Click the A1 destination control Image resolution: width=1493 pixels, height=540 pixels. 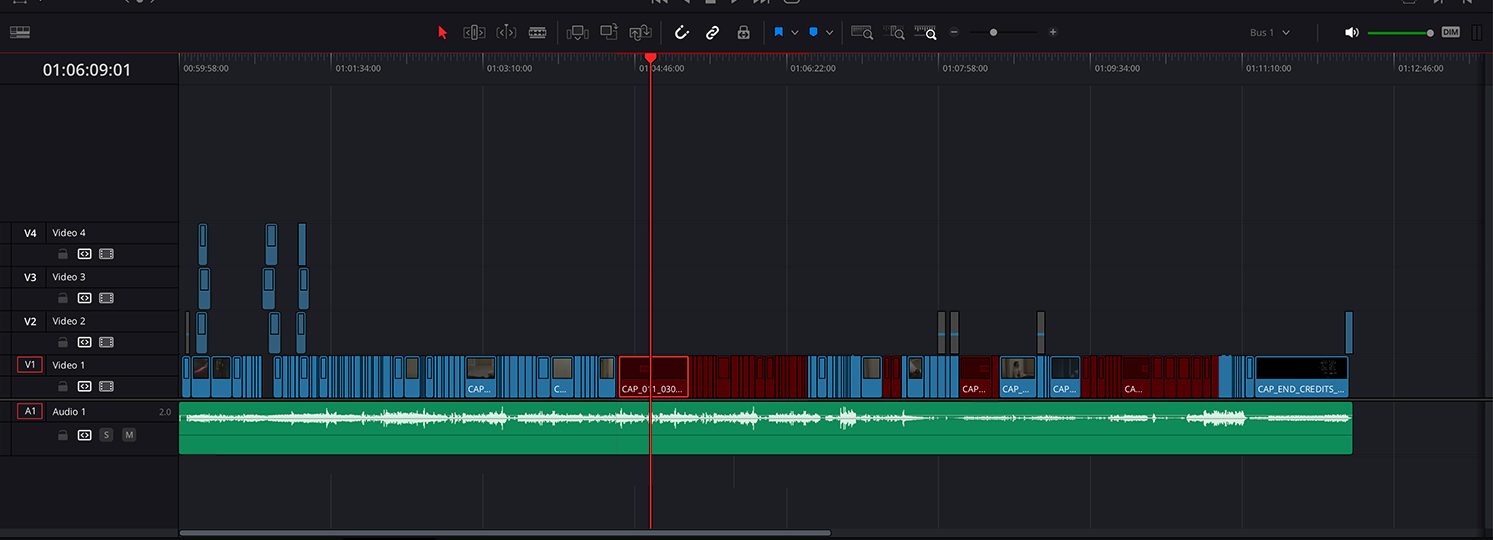tap(30, 411)
